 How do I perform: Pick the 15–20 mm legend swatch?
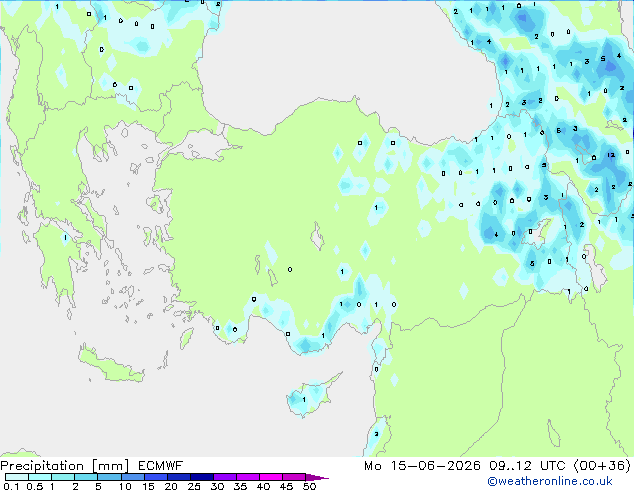[x=155, y=477]
